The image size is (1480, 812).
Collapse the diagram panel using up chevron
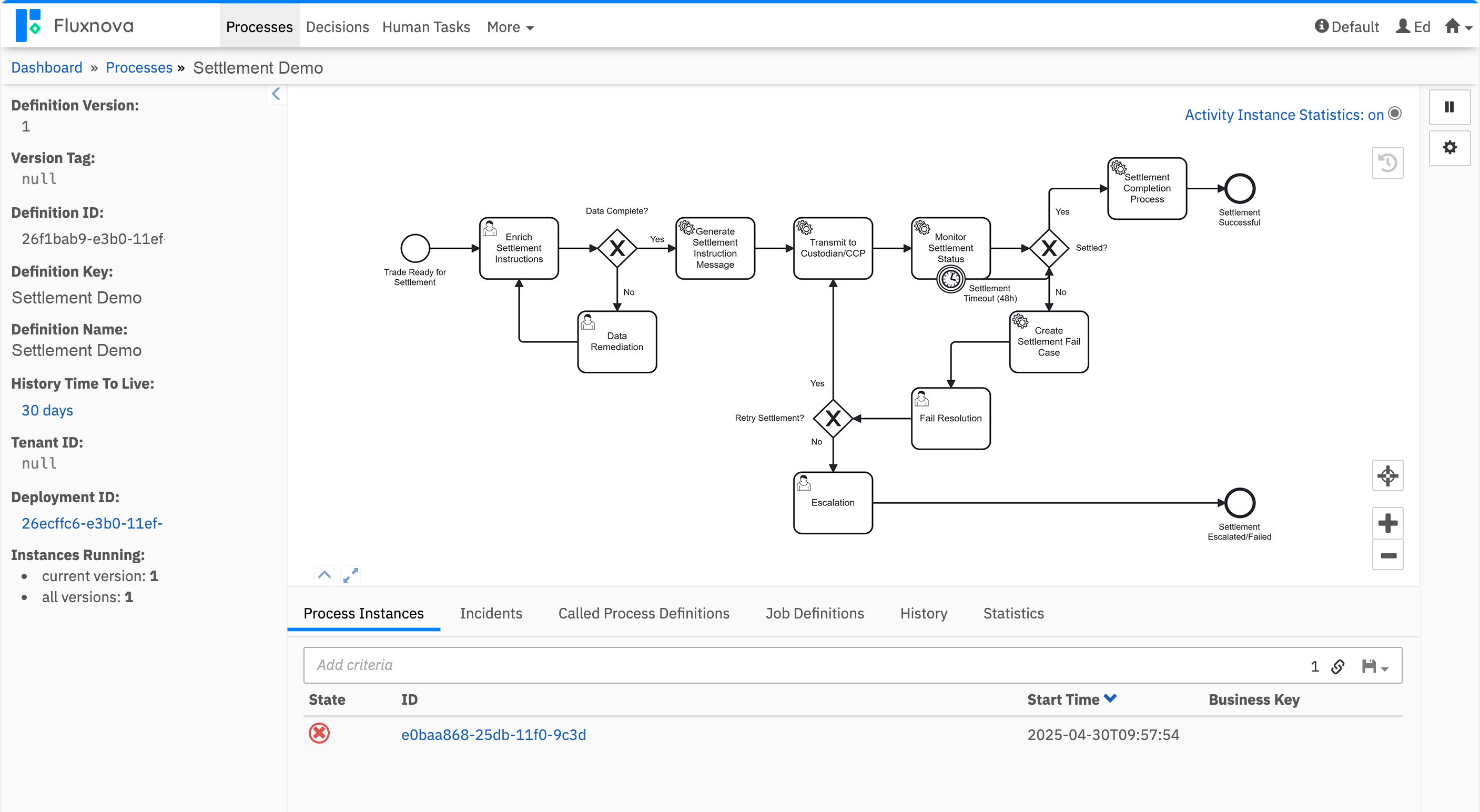click(x=324, y=575)
